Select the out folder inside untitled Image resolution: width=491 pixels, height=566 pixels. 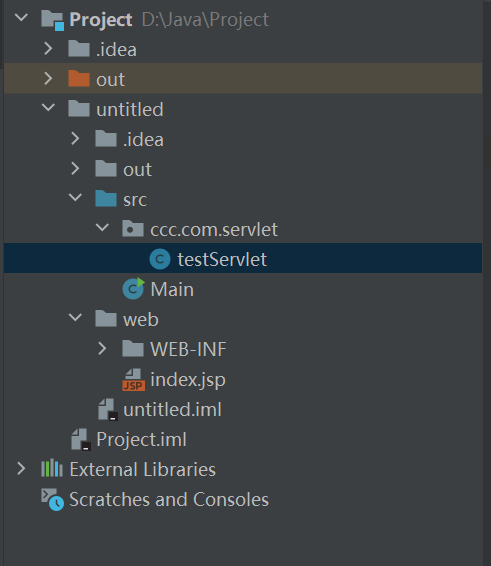click(137, 169)
